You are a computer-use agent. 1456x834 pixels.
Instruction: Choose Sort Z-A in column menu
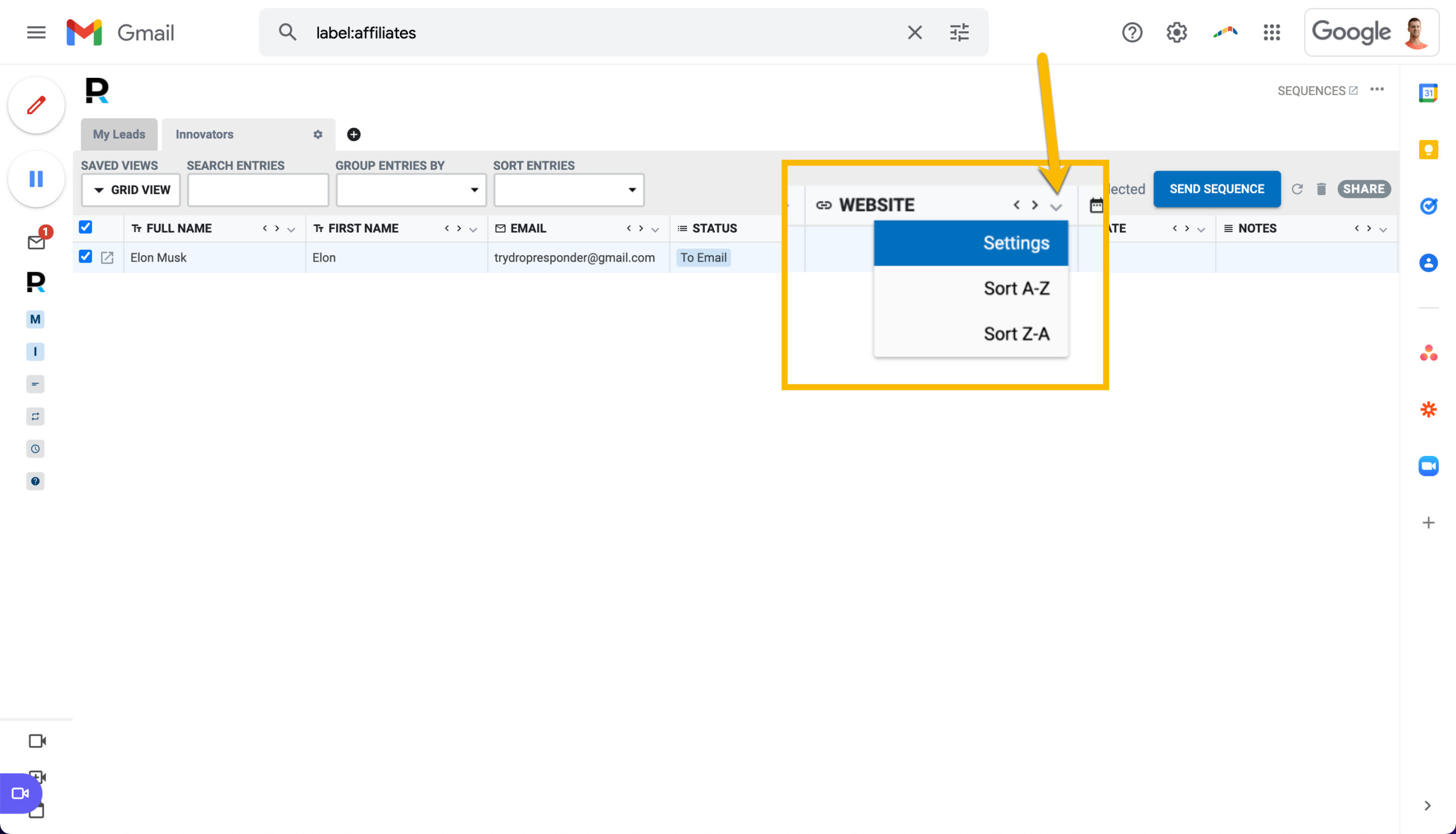coord(971,333)
